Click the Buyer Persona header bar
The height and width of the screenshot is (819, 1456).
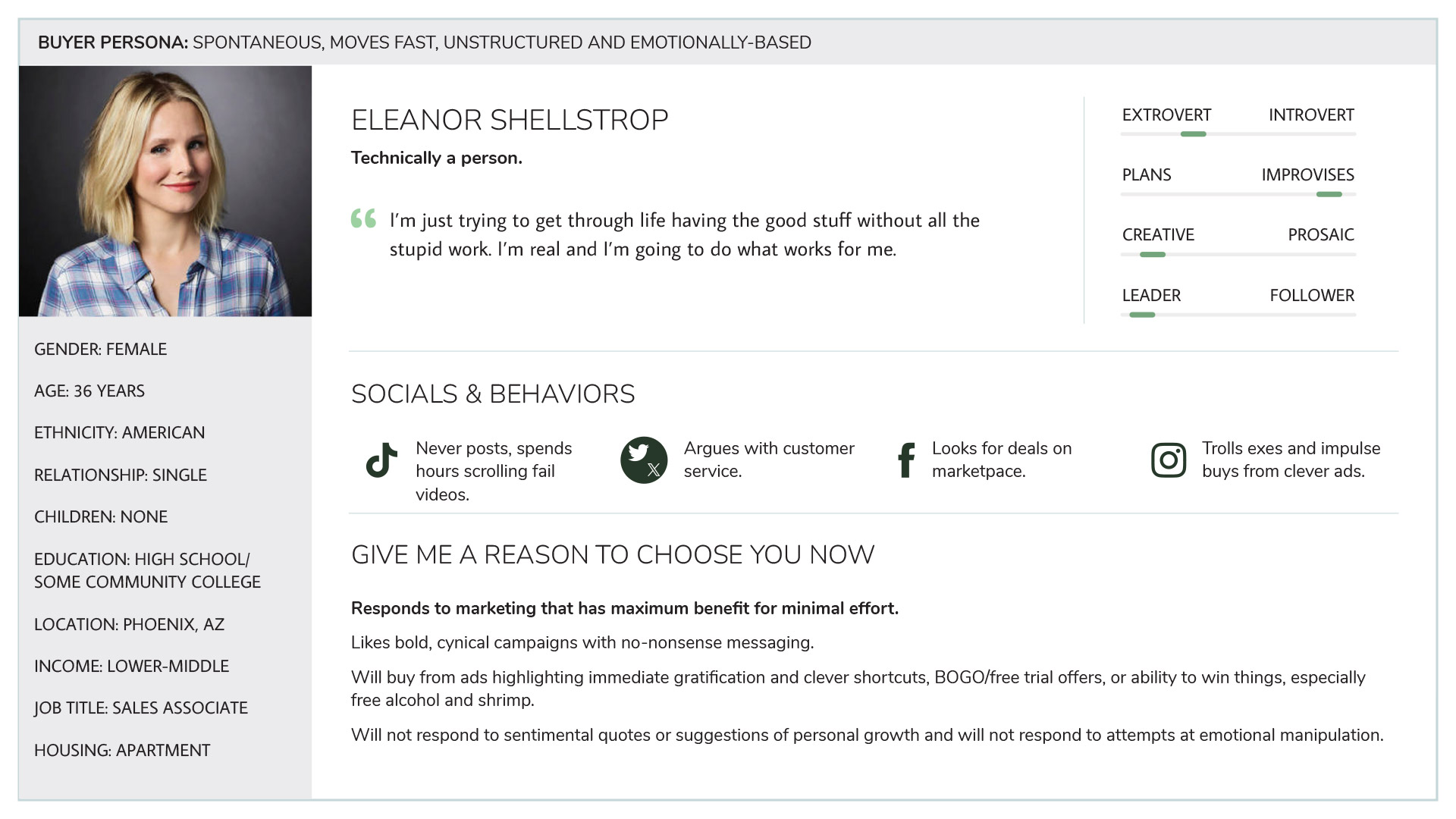(x=728, y=42)
